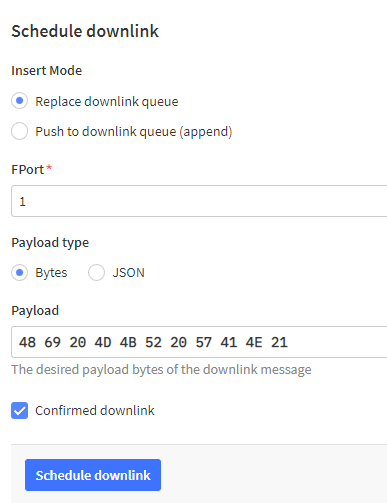
Task: Click the 'Insert Mode' section label
Action: [x=47, y=71]
